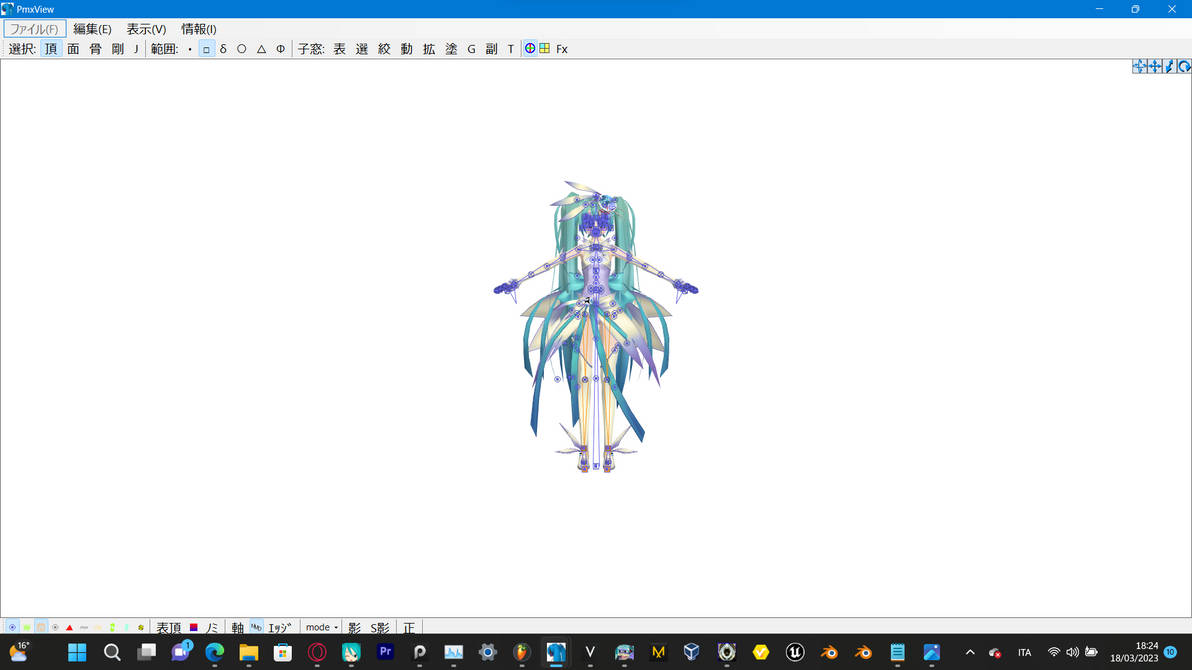Show hidden system tray icons
The image size is (1192, 670).
point(970,653)
